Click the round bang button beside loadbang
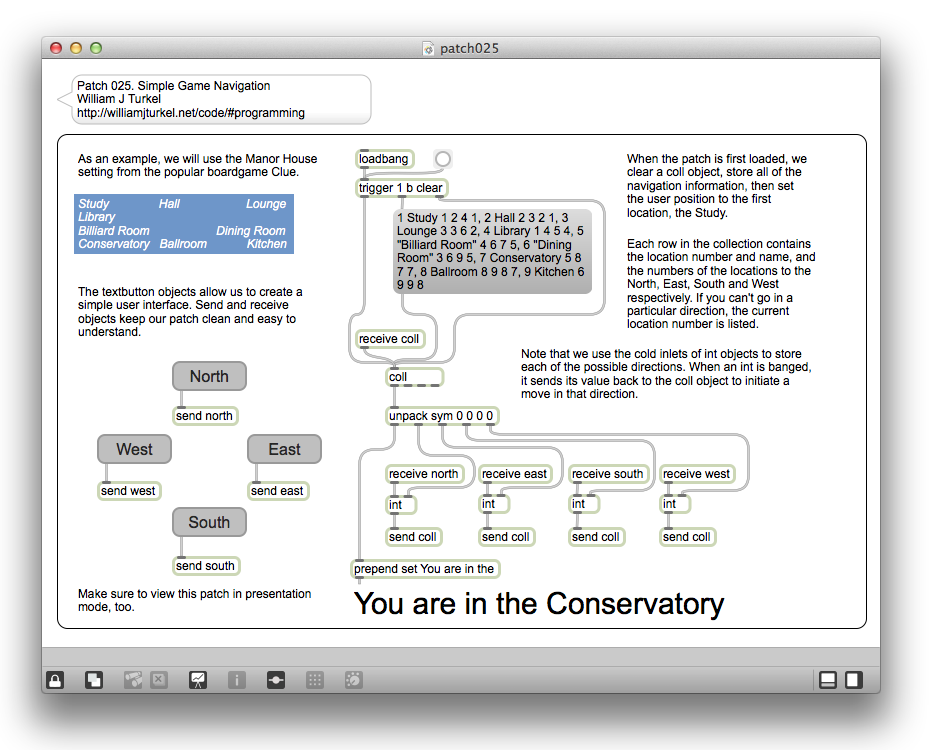This screenshot has width=940, height=750. pyautogui.click(x=443, y=159)
